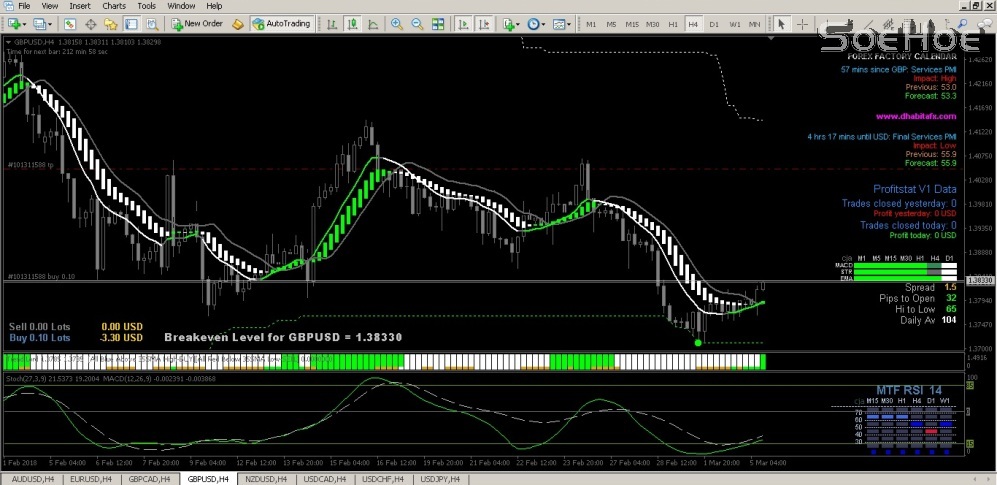Click the New Order button

(197, 23)
